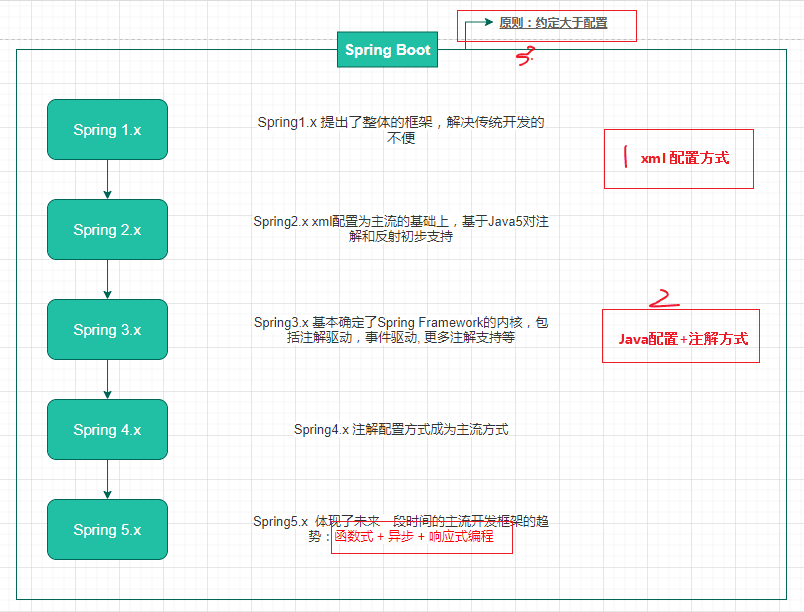This screenshot has width=804, height=612.
Task: Select the Spring Boot title box
Action: click(x=388, y=50)
